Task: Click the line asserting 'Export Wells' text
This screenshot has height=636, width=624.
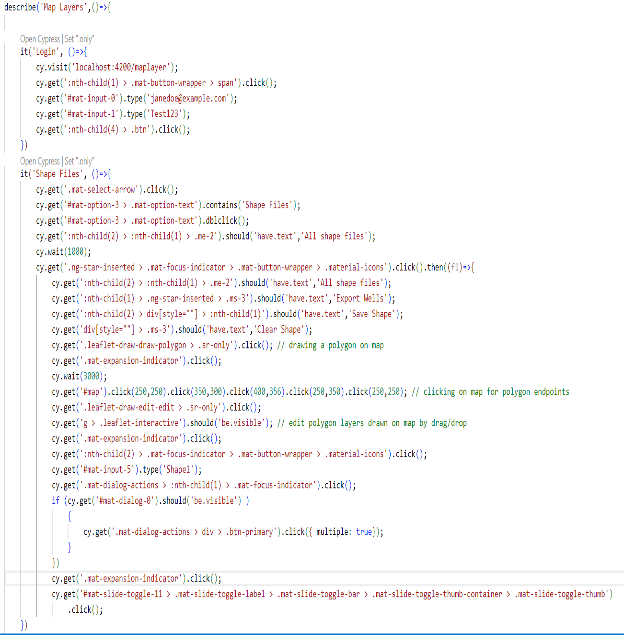Action: coord(223,299)
